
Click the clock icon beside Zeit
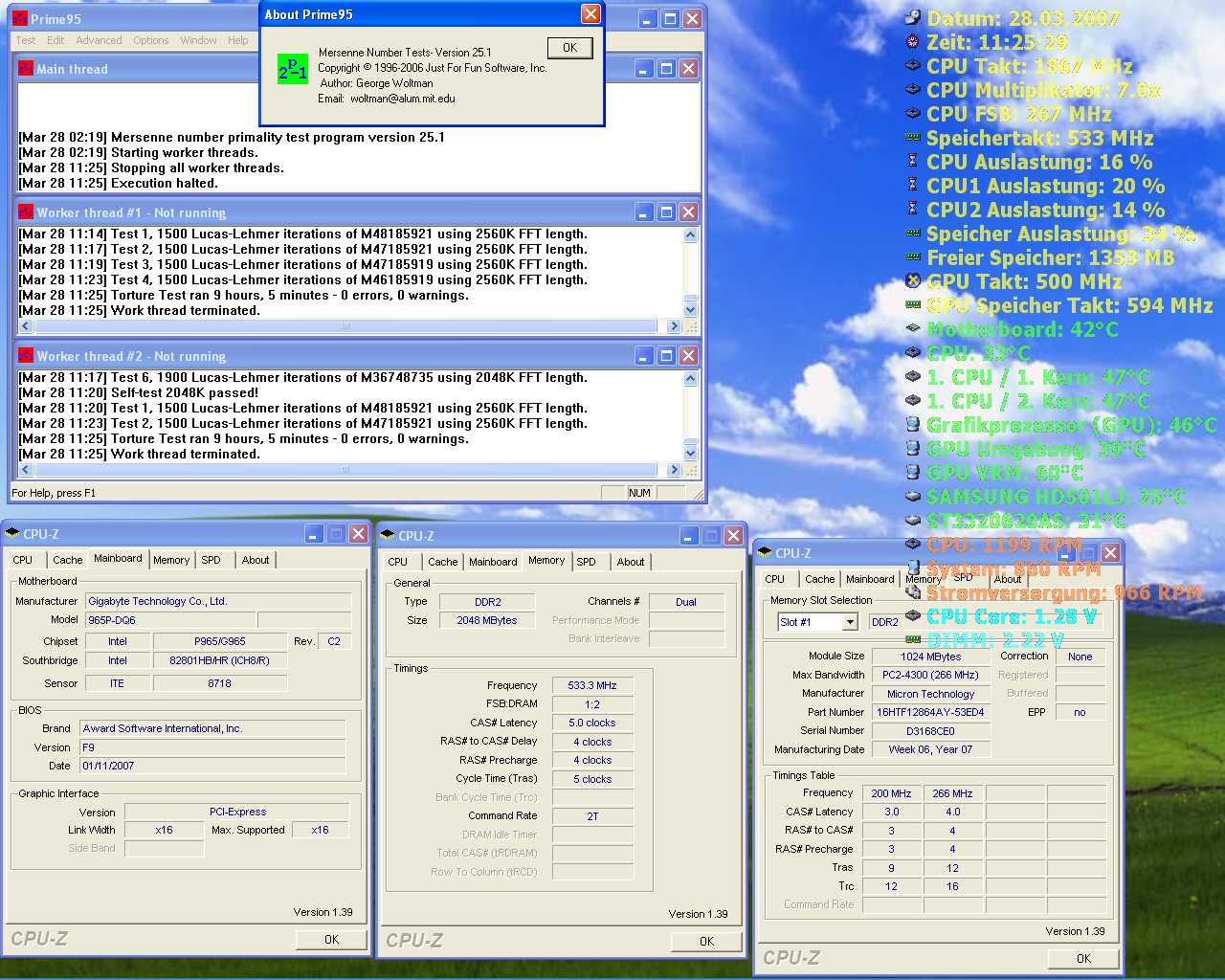pos(913,41)
